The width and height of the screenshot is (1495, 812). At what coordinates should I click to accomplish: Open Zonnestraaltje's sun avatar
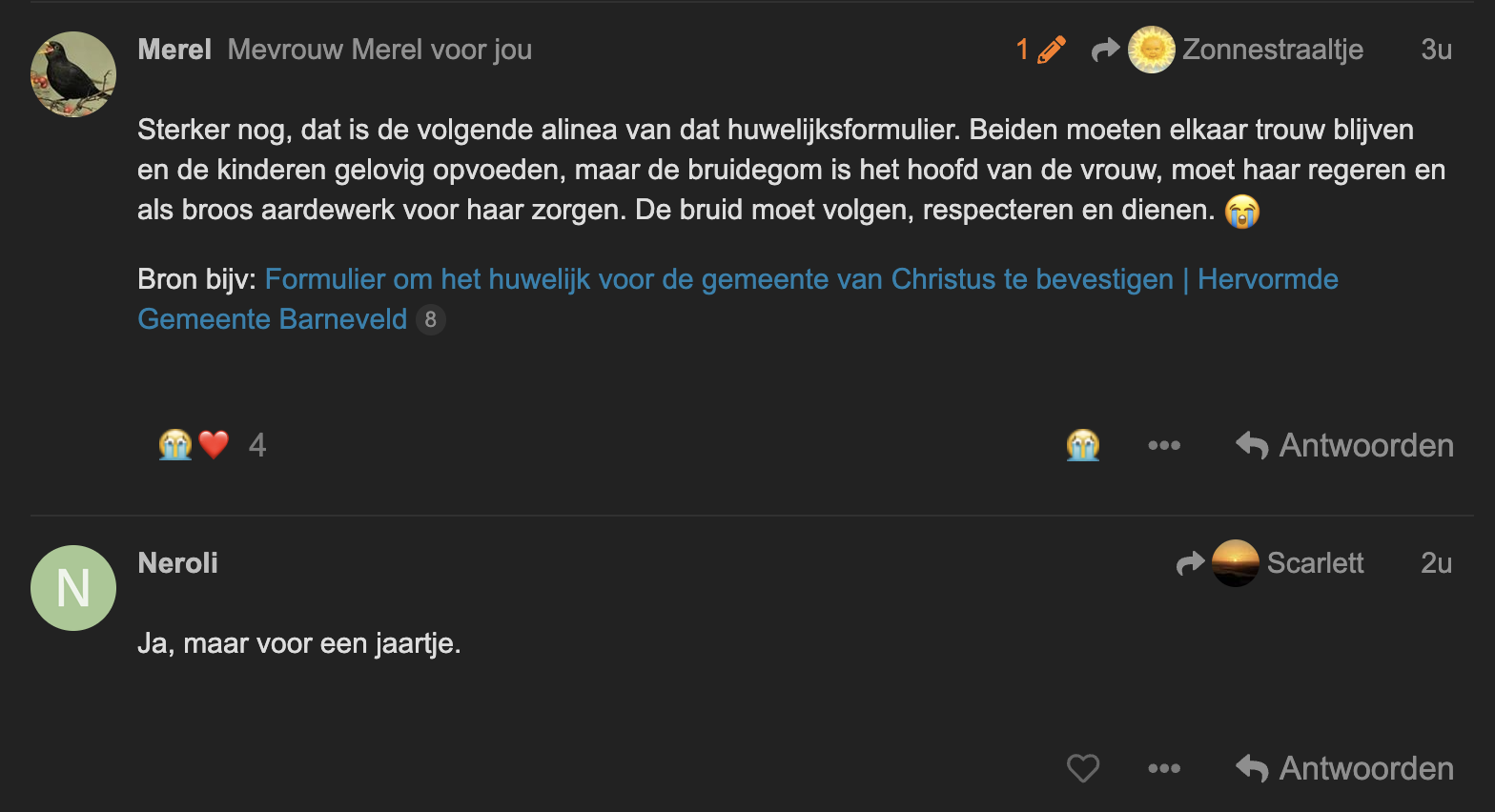coord(1151,50)
